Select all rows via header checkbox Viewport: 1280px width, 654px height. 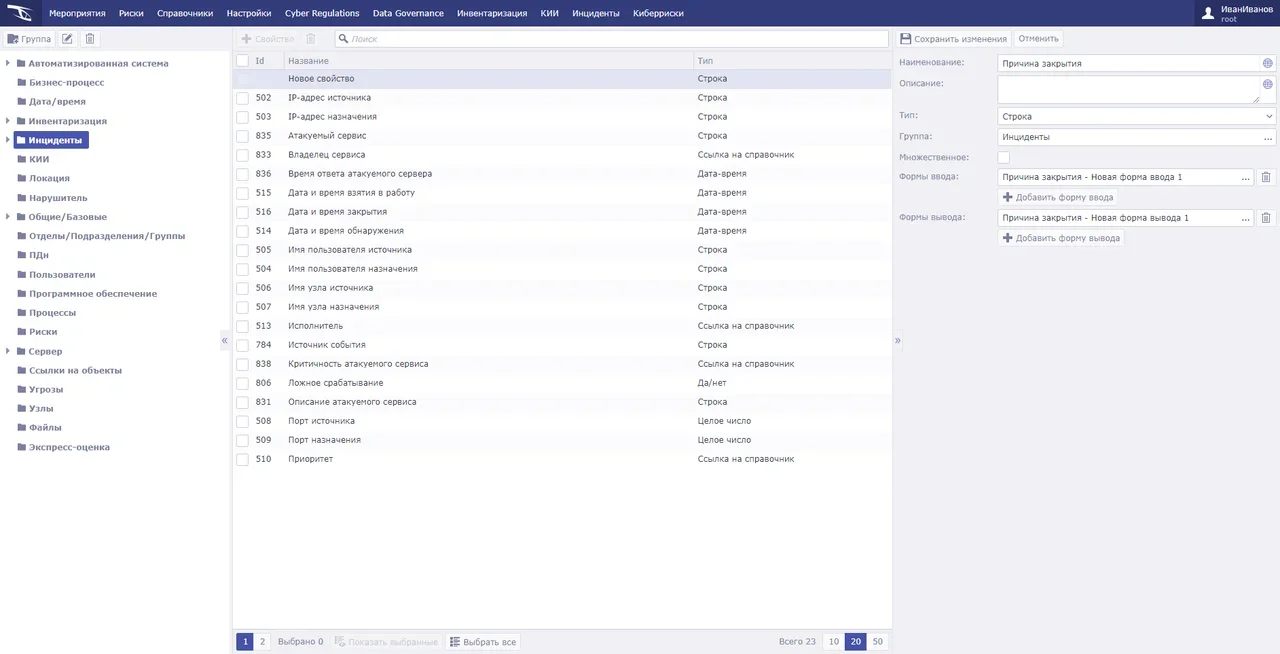point(242,61)
